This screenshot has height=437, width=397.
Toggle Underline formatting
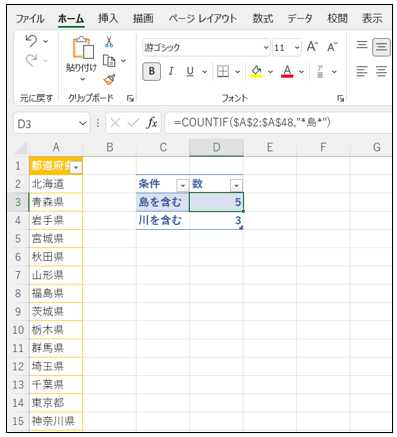190,71
